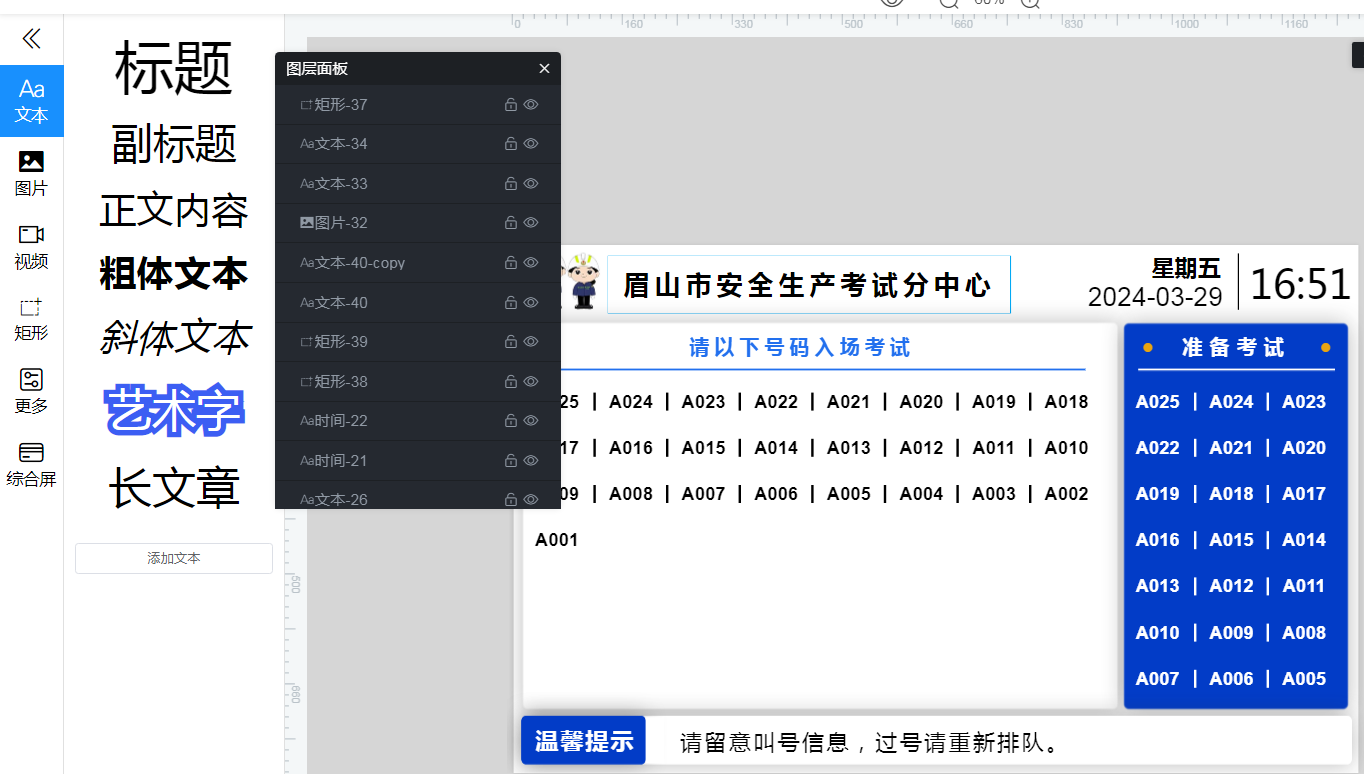Lock the 时间-22 layer
Screen dimensions: 1364x774
tap(510, 420)
